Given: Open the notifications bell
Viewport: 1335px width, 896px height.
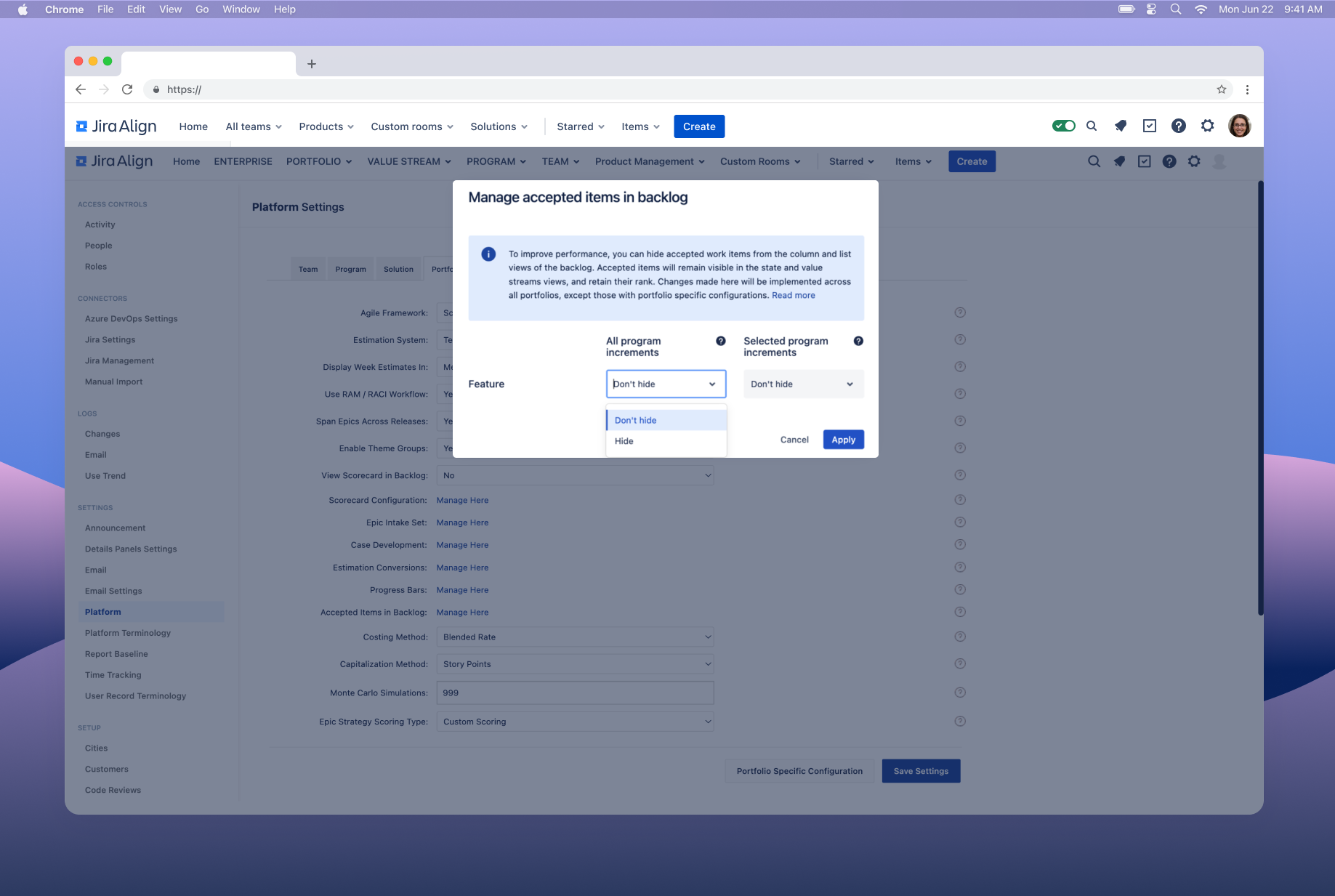Looking at the screenshot, I should pyautogui.click(x=1120, y=126).
